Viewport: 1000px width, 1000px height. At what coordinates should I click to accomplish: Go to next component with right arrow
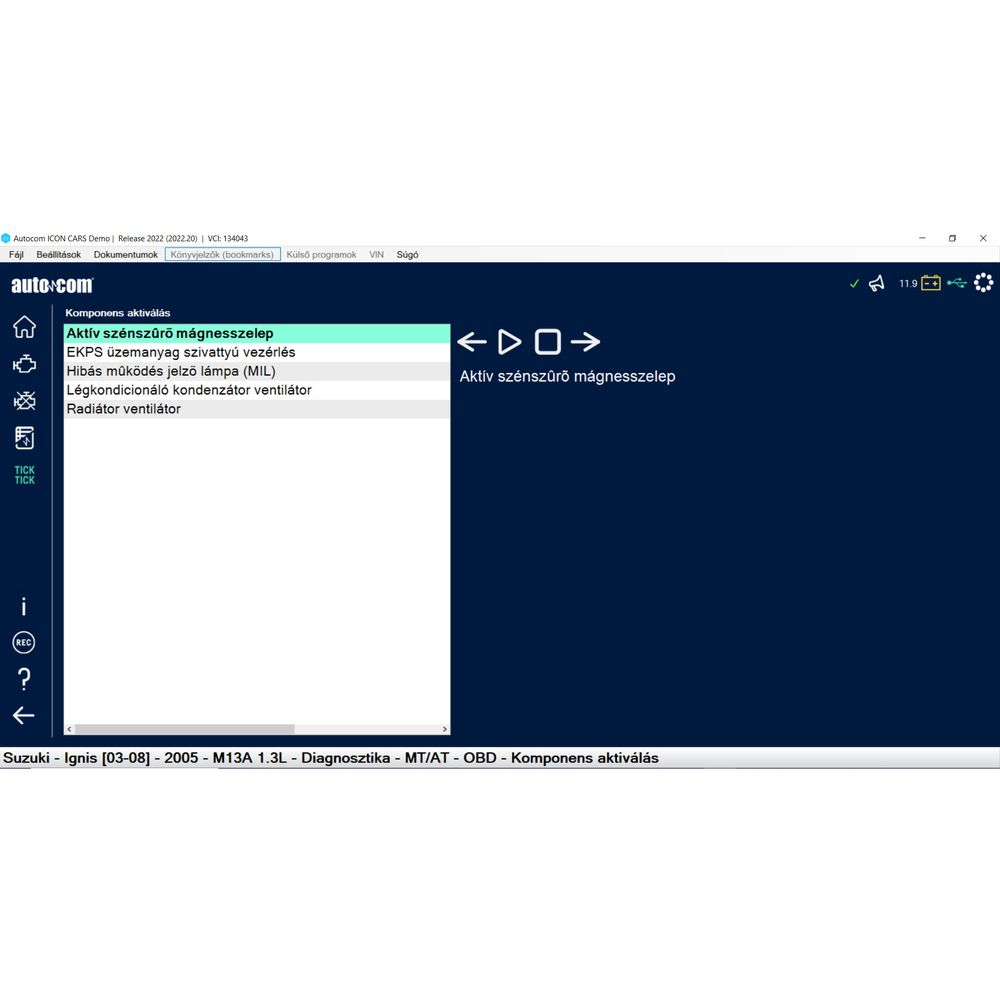[586, 342]
